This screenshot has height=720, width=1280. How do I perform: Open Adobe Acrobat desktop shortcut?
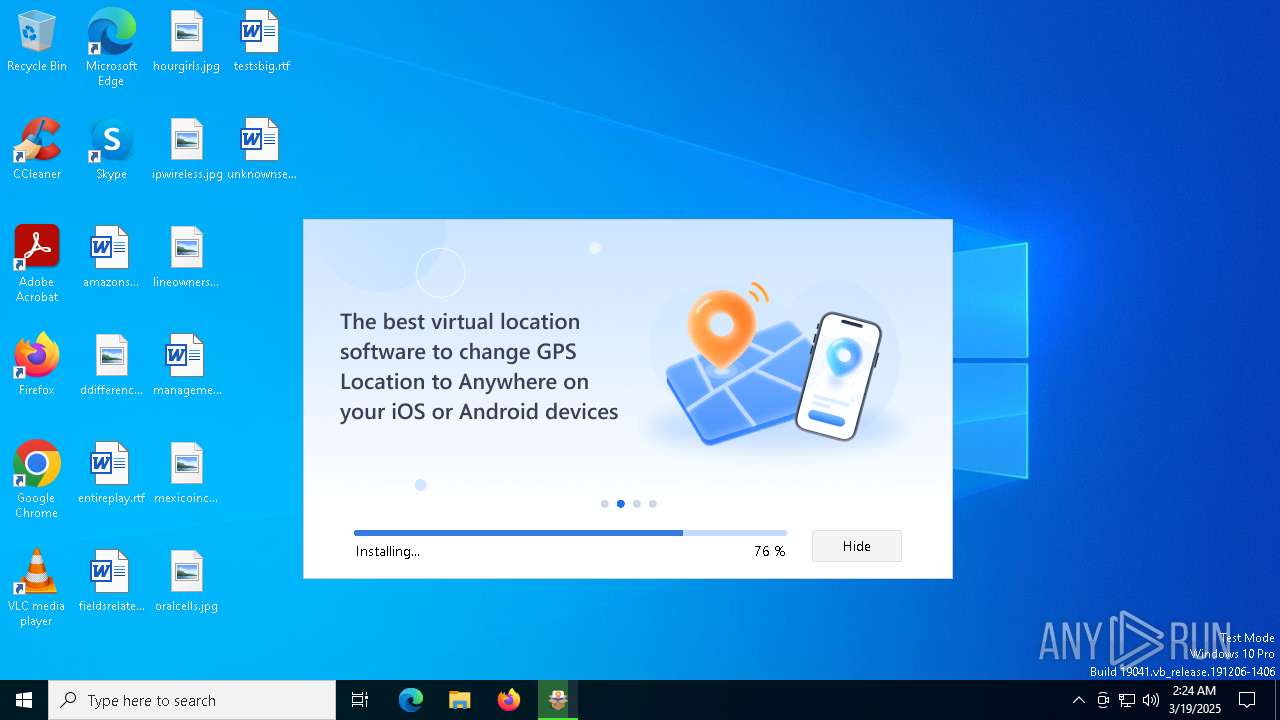[x=37, y=264]
